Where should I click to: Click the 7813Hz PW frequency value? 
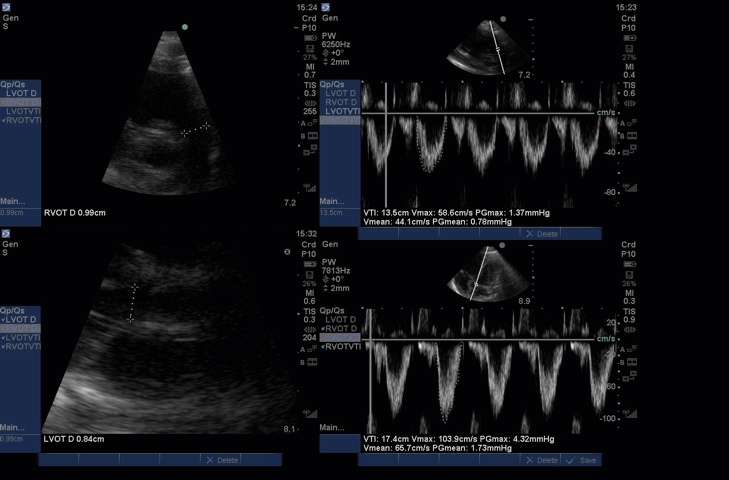pos(336,271)
